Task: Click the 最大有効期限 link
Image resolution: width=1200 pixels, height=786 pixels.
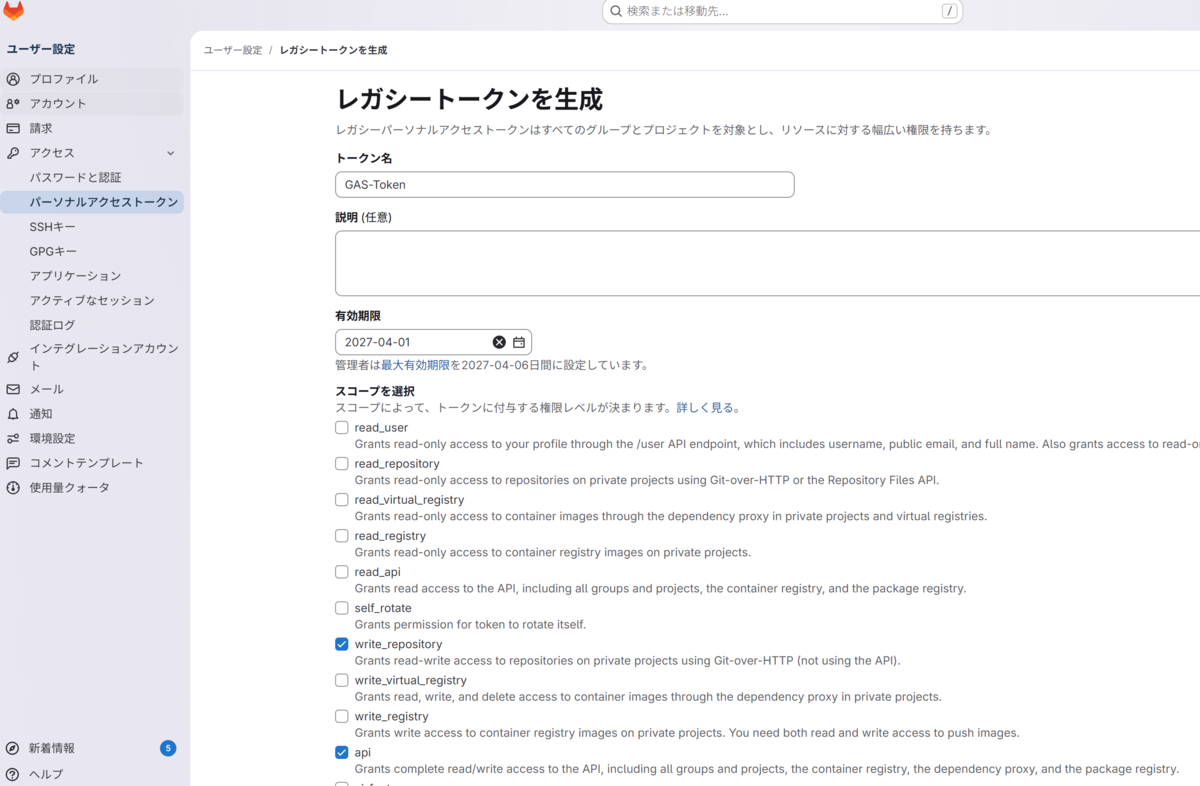Action: click(x=415, y=365)
